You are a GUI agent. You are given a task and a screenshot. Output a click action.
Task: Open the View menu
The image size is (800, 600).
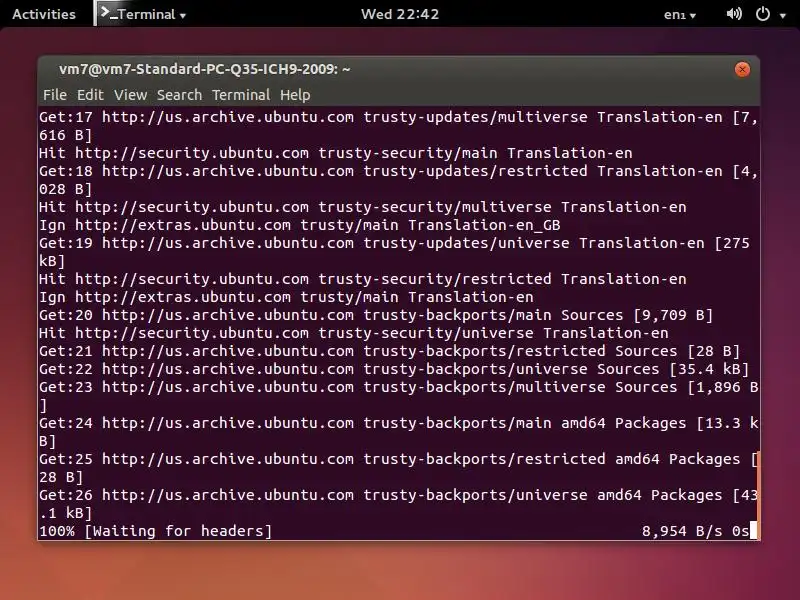[x=131, y=95]
